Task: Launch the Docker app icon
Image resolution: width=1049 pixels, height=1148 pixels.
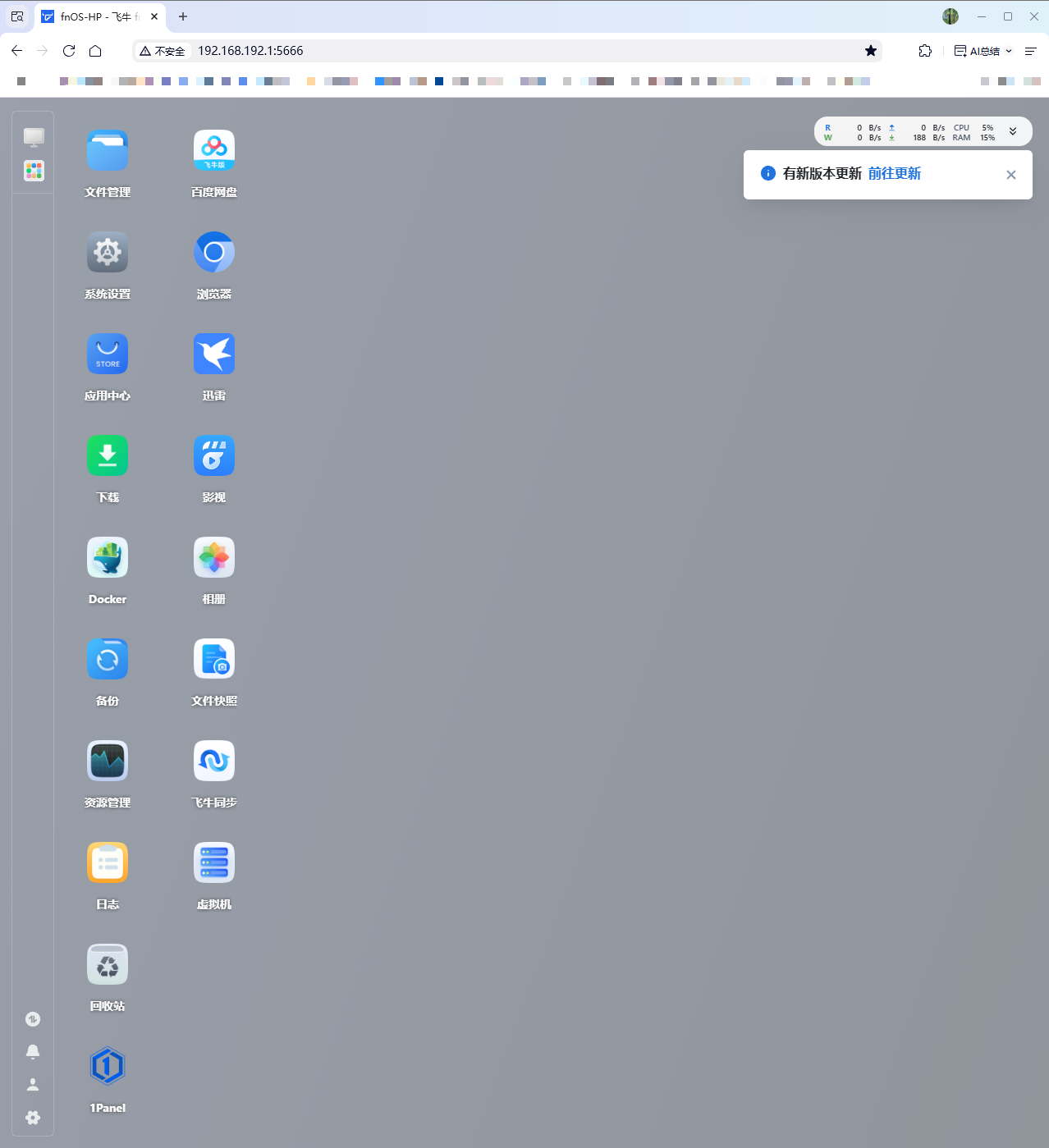Action: pyautogui.click(x=108, y=557)
